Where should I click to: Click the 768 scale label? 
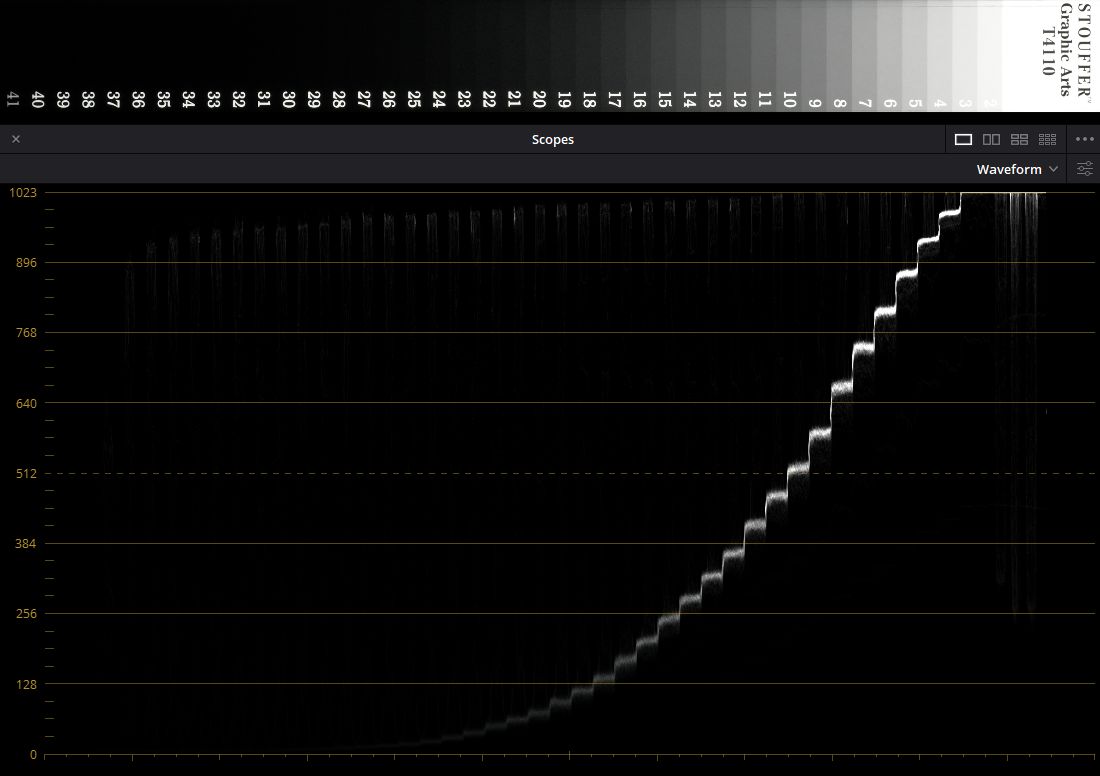pos(26,333)
